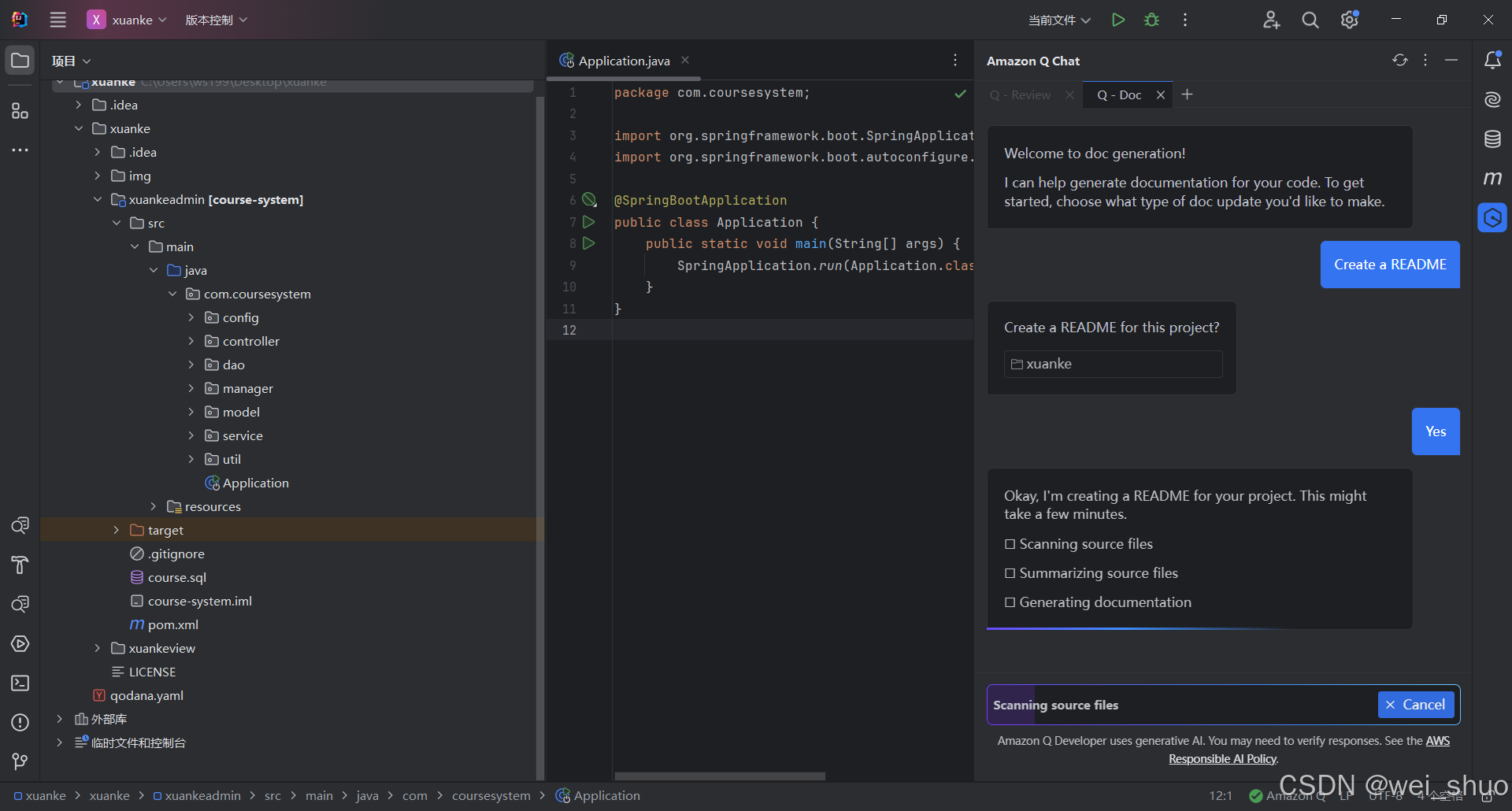
Task: Open the Problems tool window
Action: click(x=20, y=723)
